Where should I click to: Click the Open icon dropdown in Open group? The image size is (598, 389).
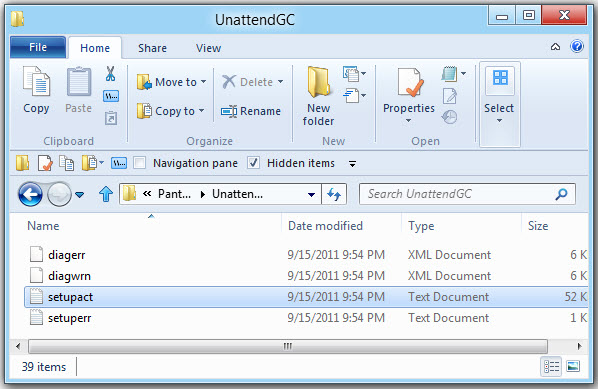pyautogui.click(x=453, y=74)
